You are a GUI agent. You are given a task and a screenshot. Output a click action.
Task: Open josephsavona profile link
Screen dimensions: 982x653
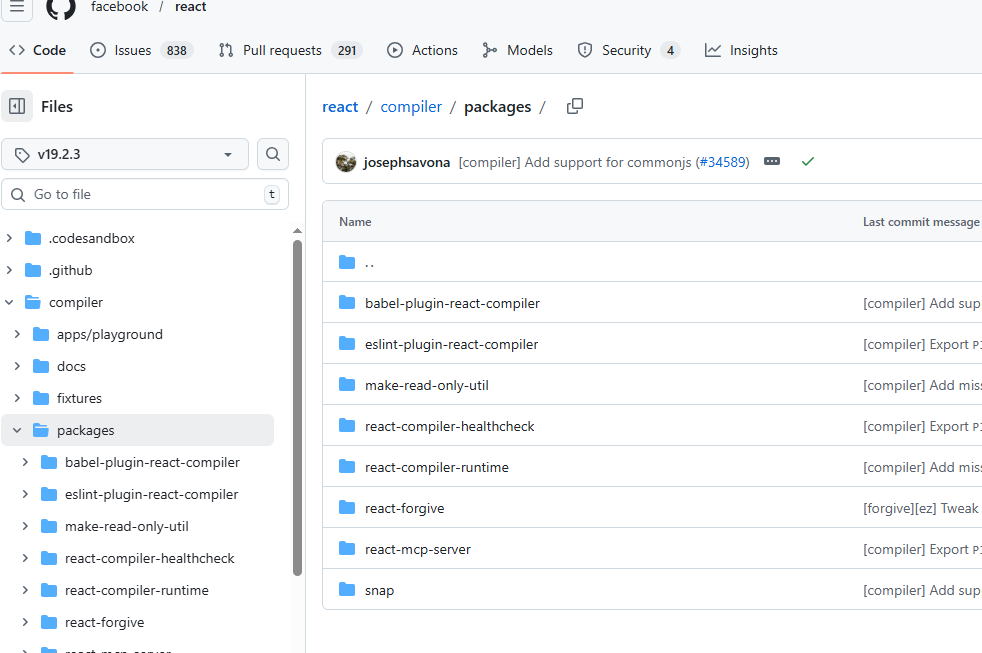[x=406, y=162]
